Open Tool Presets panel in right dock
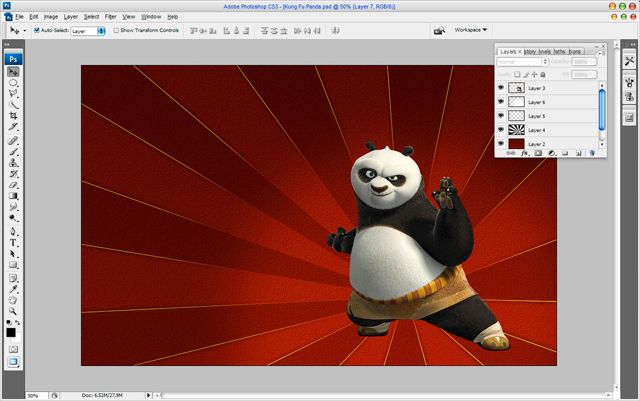 (x=629, y=61)
